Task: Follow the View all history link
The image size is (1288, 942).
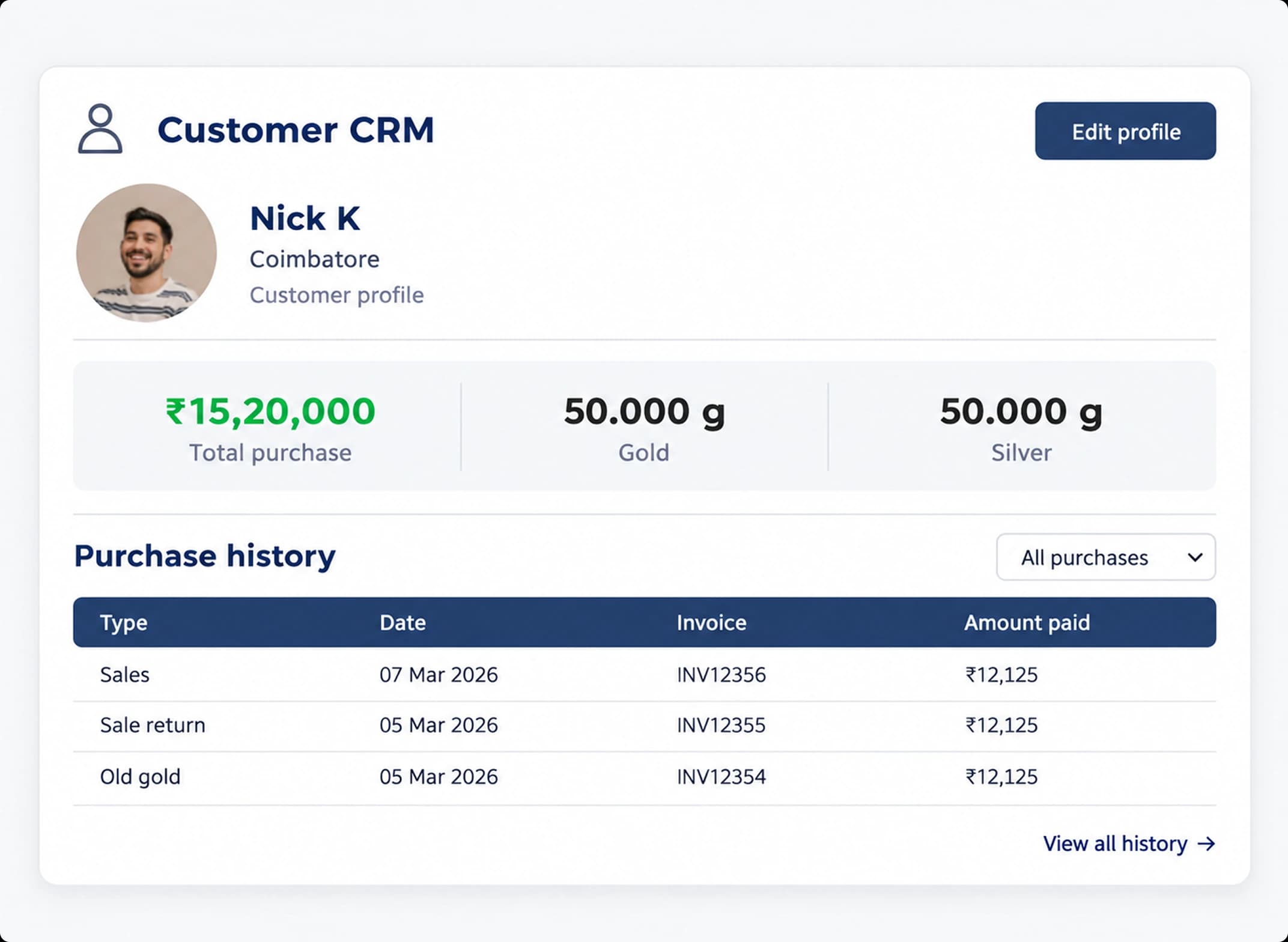Action: point(1129,843)
